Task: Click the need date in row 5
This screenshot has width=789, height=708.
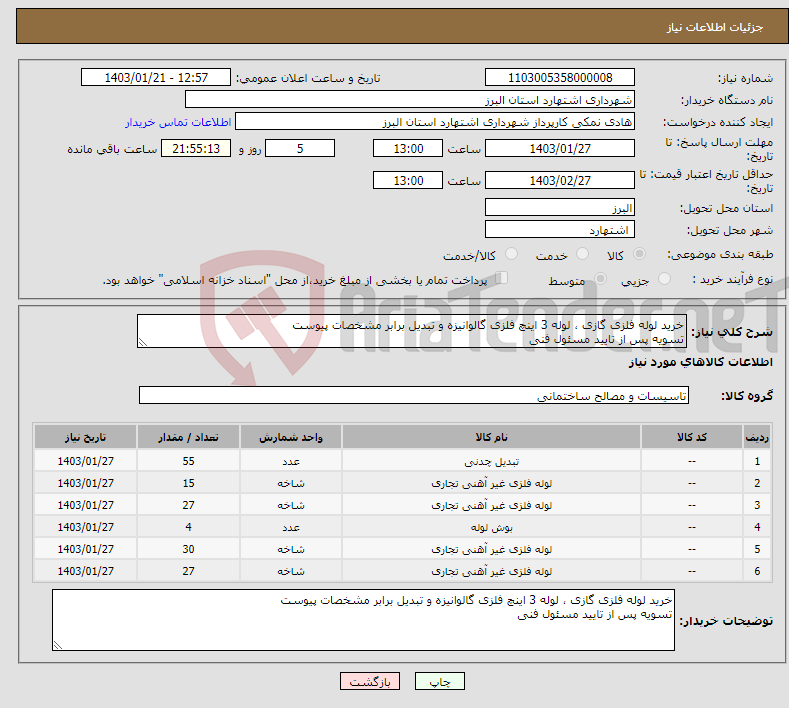Action: coord(86,549)
